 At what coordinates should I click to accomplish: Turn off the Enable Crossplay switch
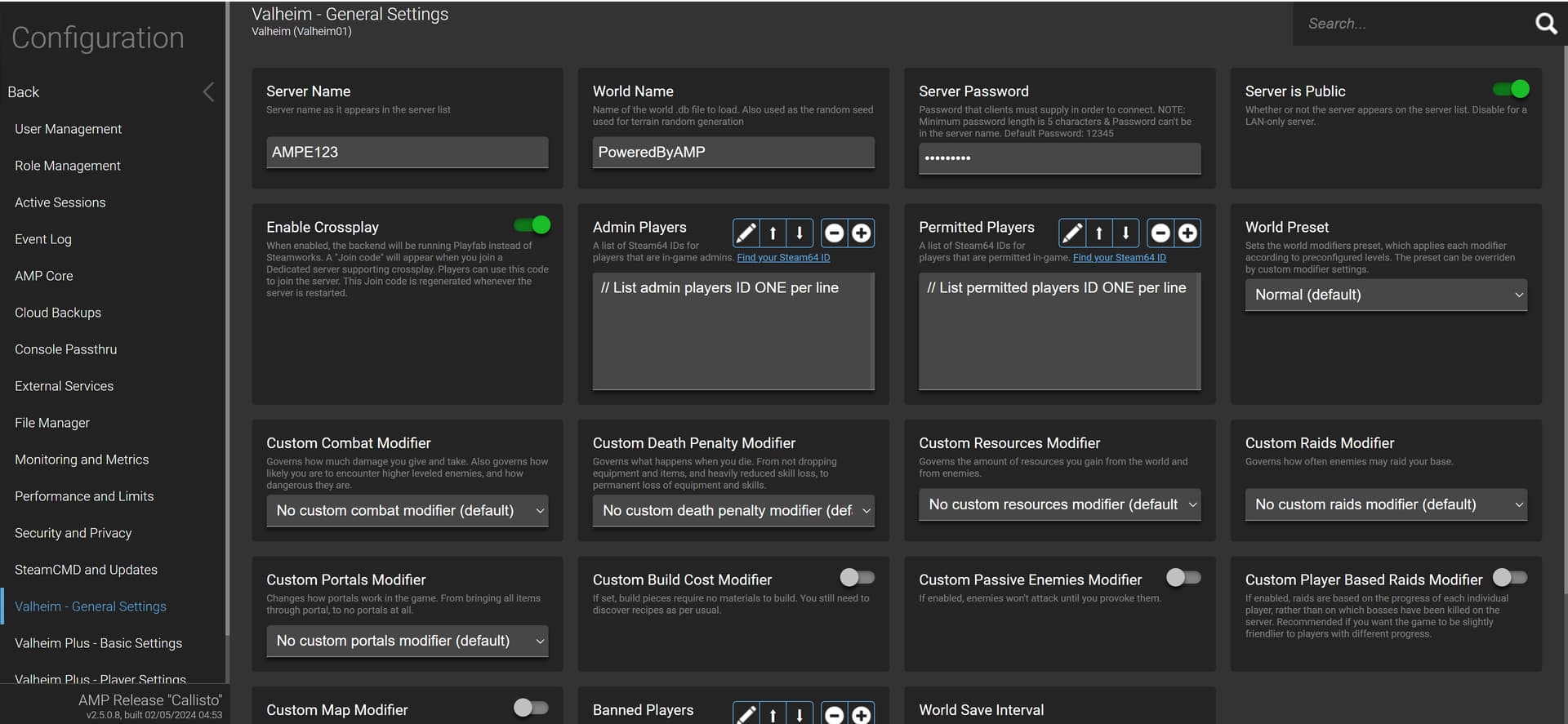point(532,224)
